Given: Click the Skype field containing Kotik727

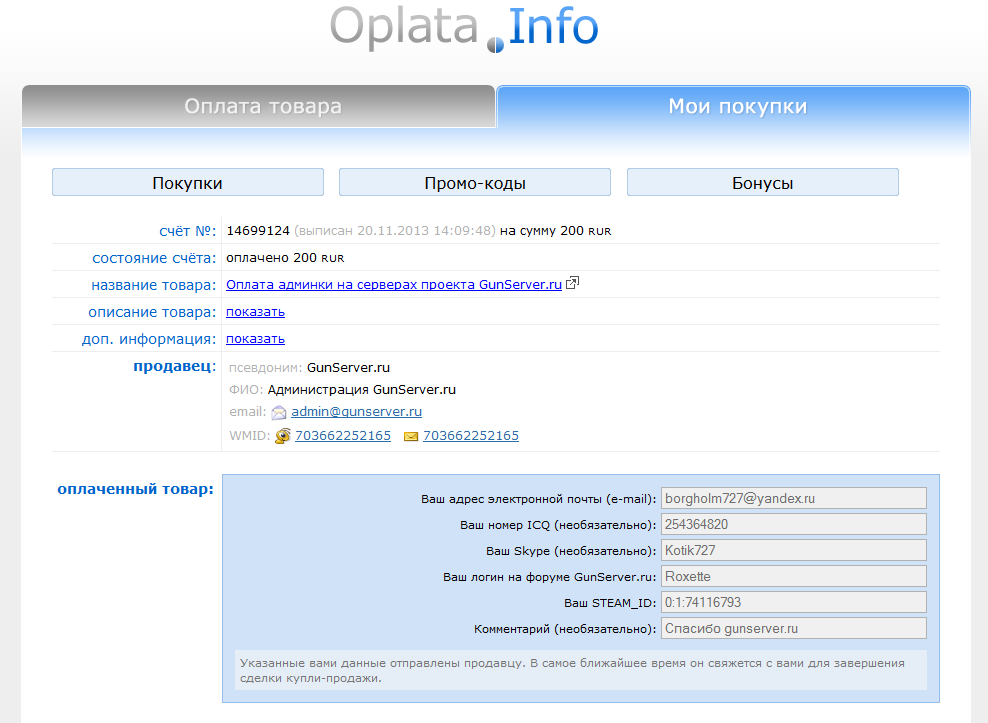Looking at the screenshot, I should [793, 550].
